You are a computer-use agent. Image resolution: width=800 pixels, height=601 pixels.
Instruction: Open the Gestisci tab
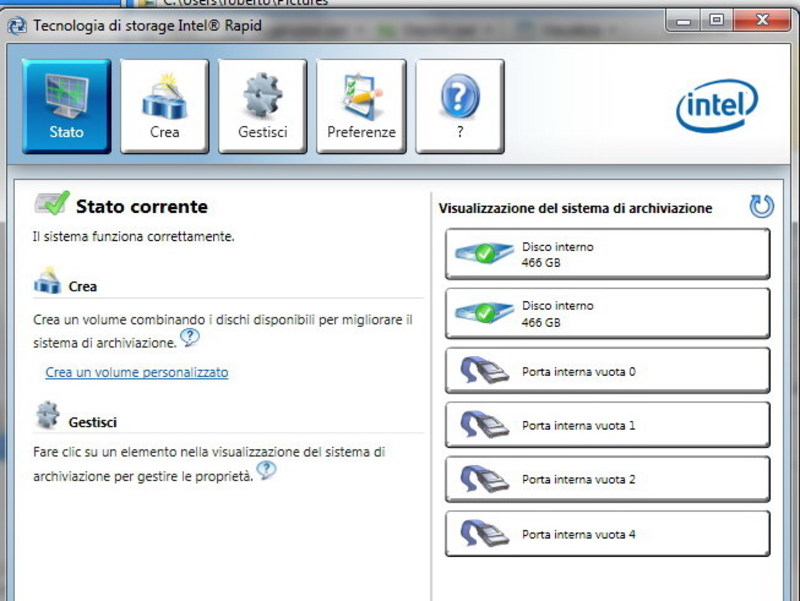coord(262,106)
